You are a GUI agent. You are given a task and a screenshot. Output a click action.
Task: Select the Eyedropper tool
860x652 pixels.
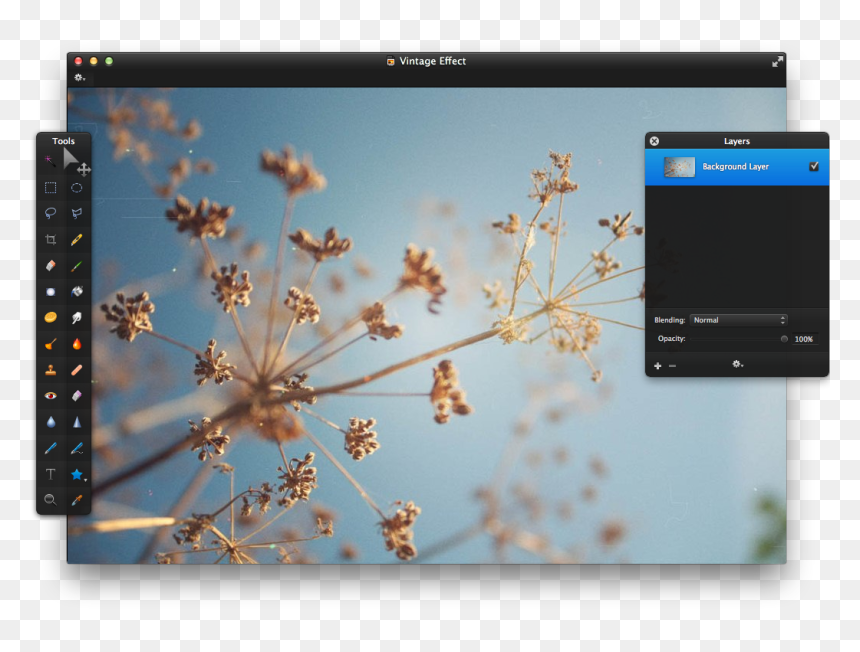77,500
